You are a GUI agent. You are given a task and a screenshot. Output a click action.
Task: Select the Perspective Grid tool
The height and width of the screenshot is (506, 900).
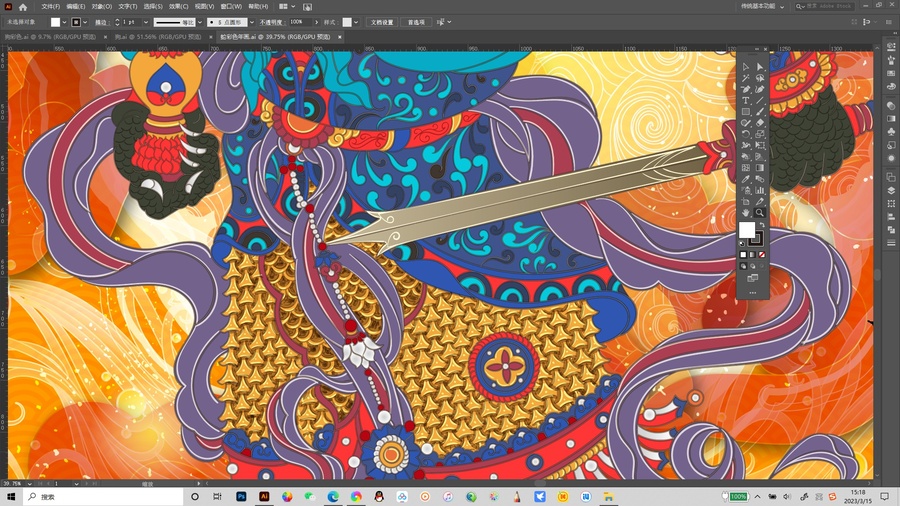(x=760, y=157)
